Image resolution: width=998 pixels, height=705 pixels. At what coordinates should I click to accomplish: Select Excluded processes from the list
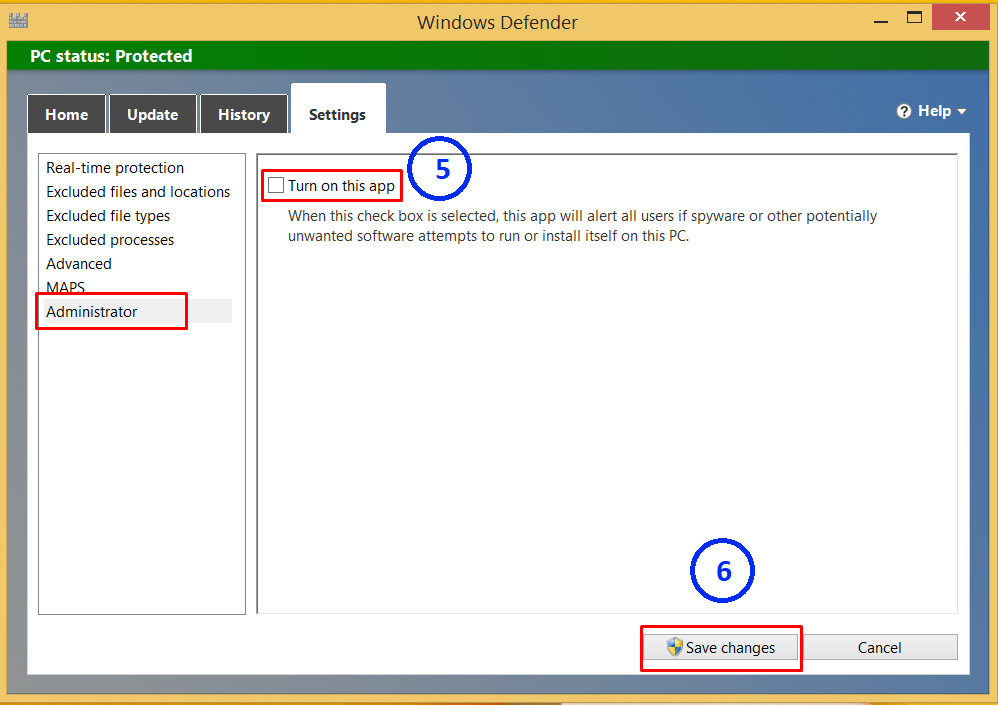click(110, 240)
